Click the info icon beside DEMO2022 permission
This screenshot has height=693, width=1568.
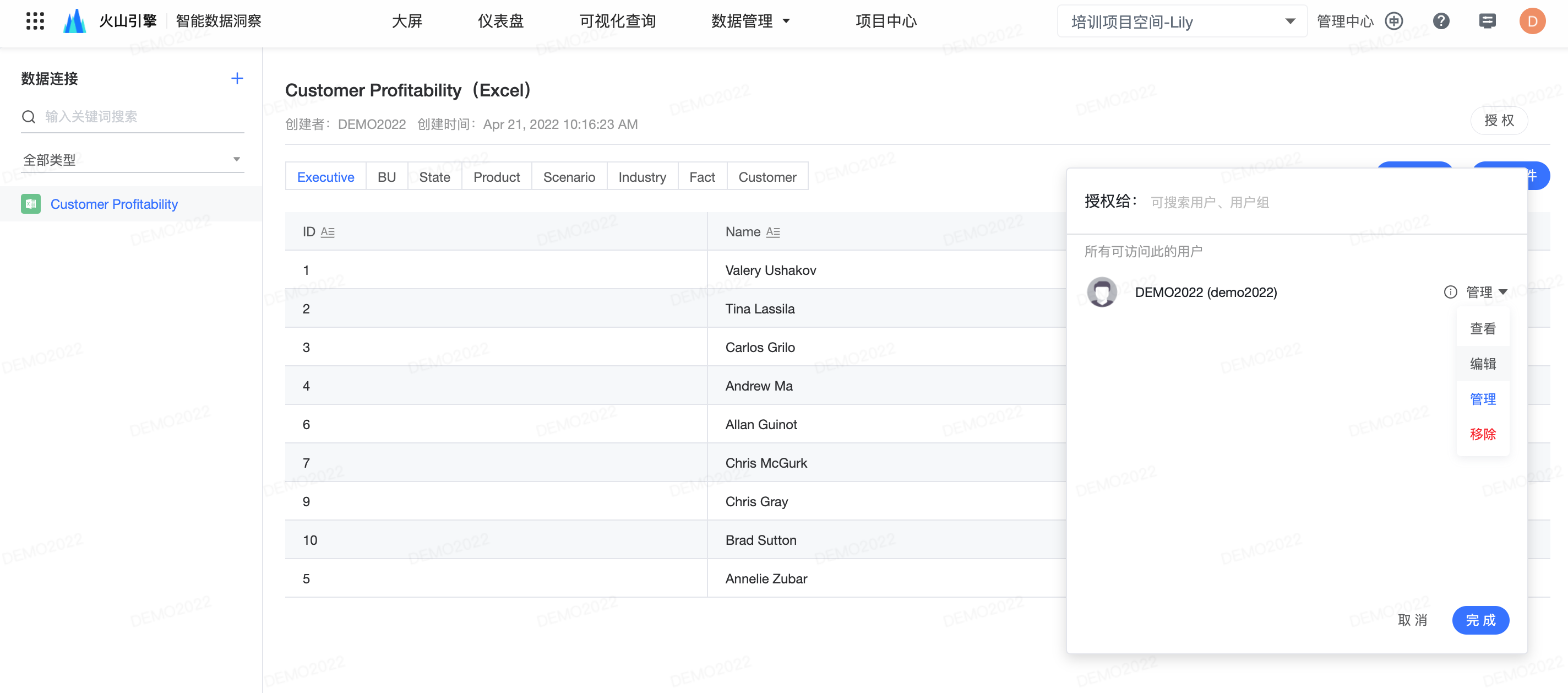[1450, 293]
